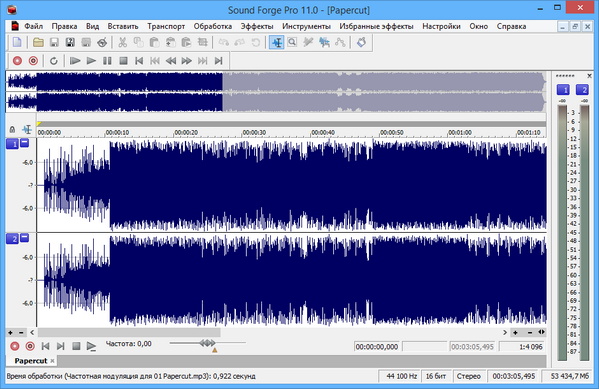
Task: Click the zoom ratio field 1:4 096
Action: (x=523, y=347)
